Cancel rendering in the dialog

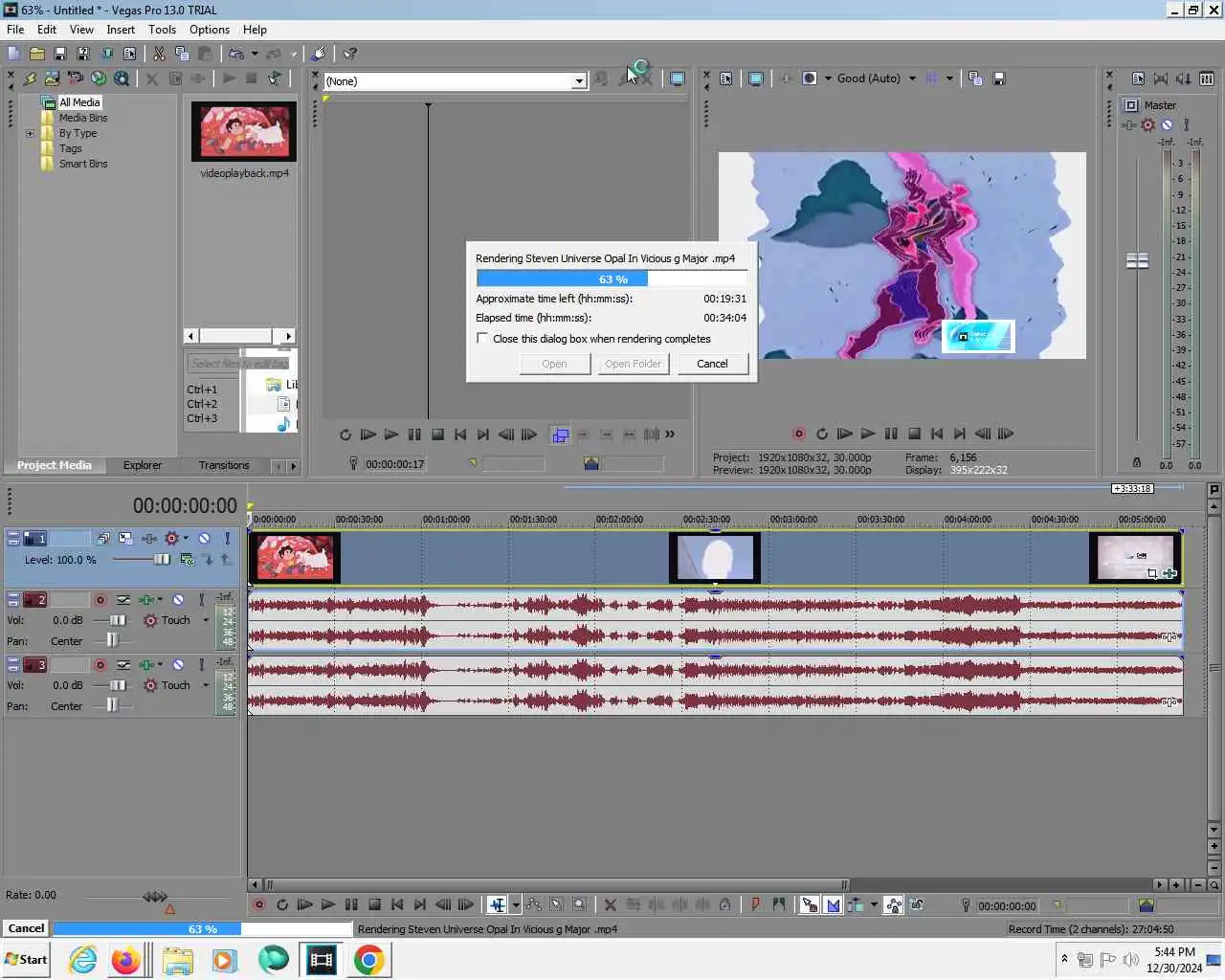coord(712,364)
